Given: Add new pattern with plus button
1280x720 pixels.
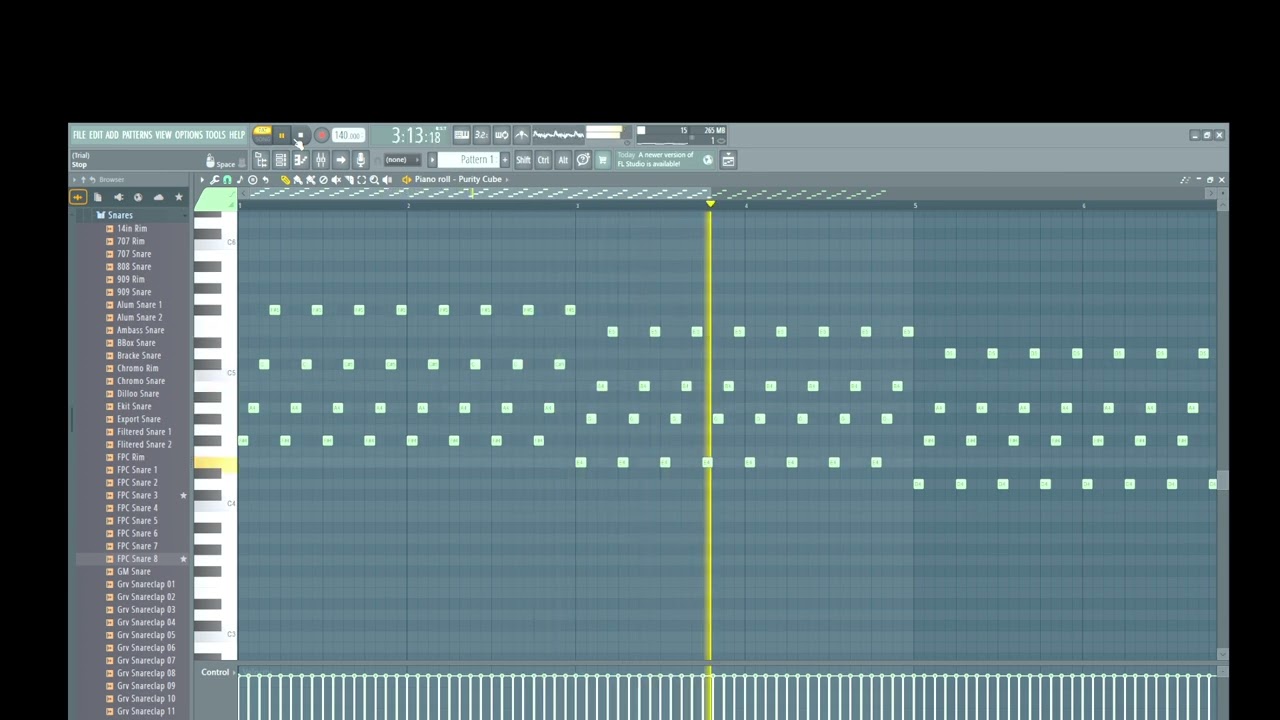Looking at the screenshot, I should point(505,160).
